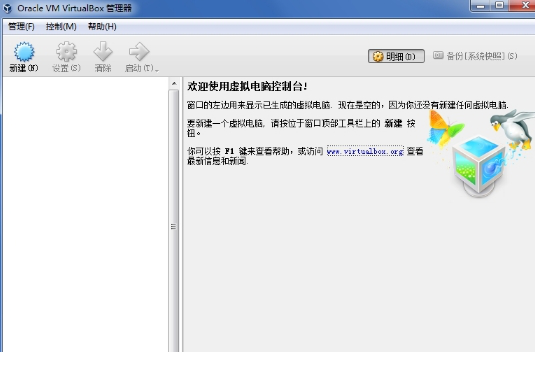Click the VirtualBox cube logo image
This screenshot has width=535, height=366.
479,165
